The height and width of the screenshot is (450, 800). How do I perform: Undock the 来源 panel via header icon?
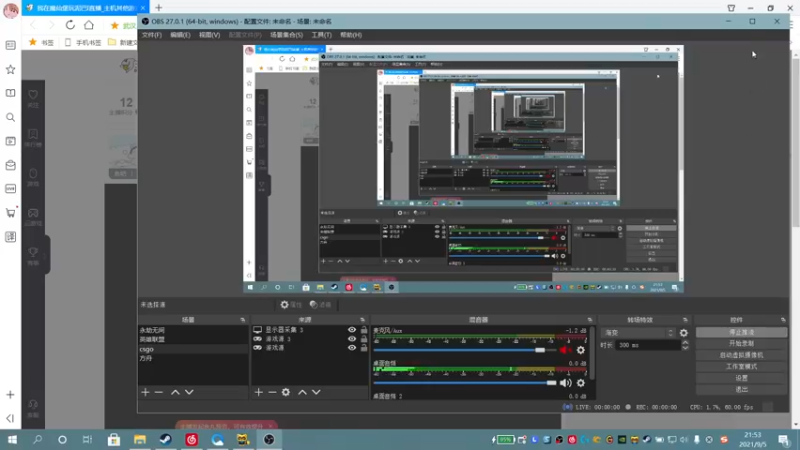pyautogui.click(x=362, y=320)
